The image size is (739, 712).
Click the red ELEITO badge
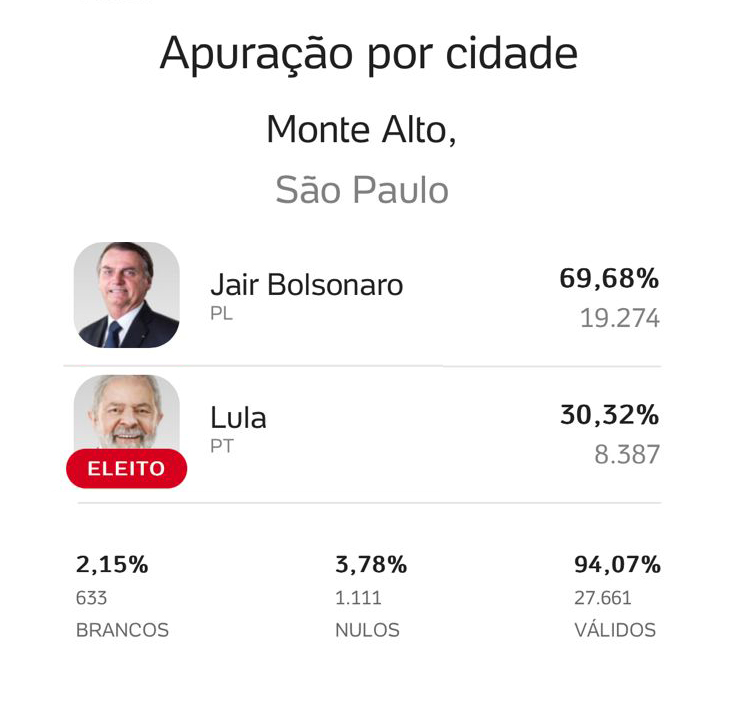127,468
